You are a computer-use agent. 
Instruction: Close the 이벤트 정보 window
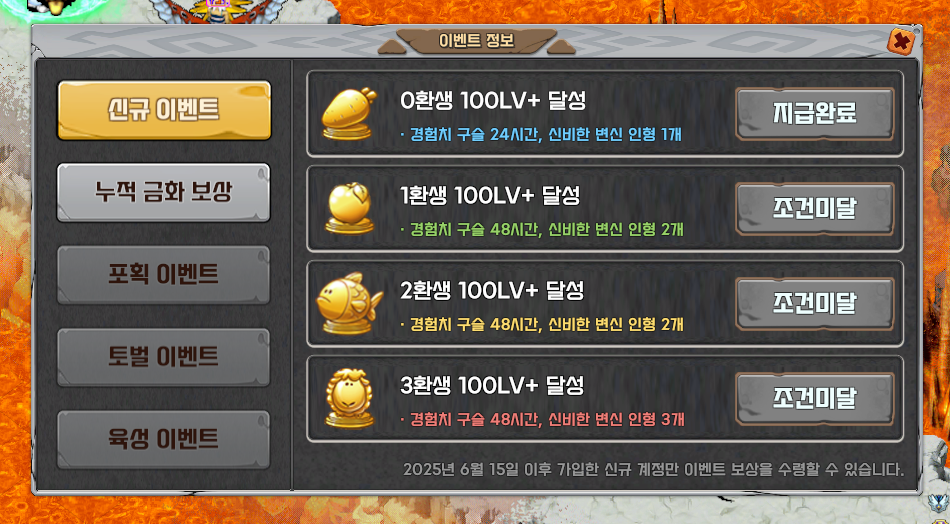pos(902,42)
